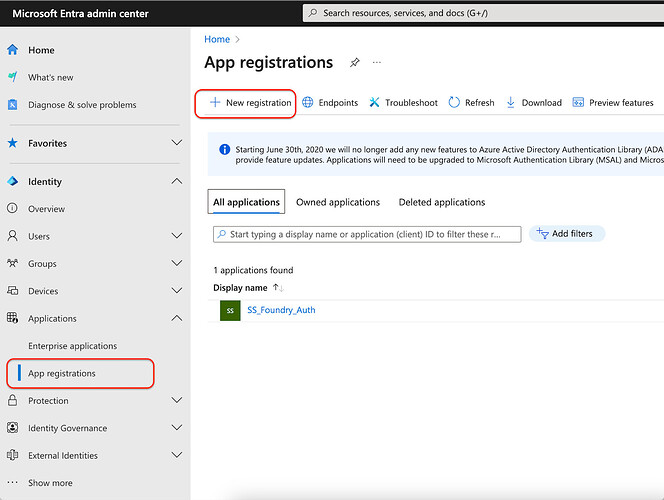Click the search magnifier icon in top bar

(x=313, y=13)
